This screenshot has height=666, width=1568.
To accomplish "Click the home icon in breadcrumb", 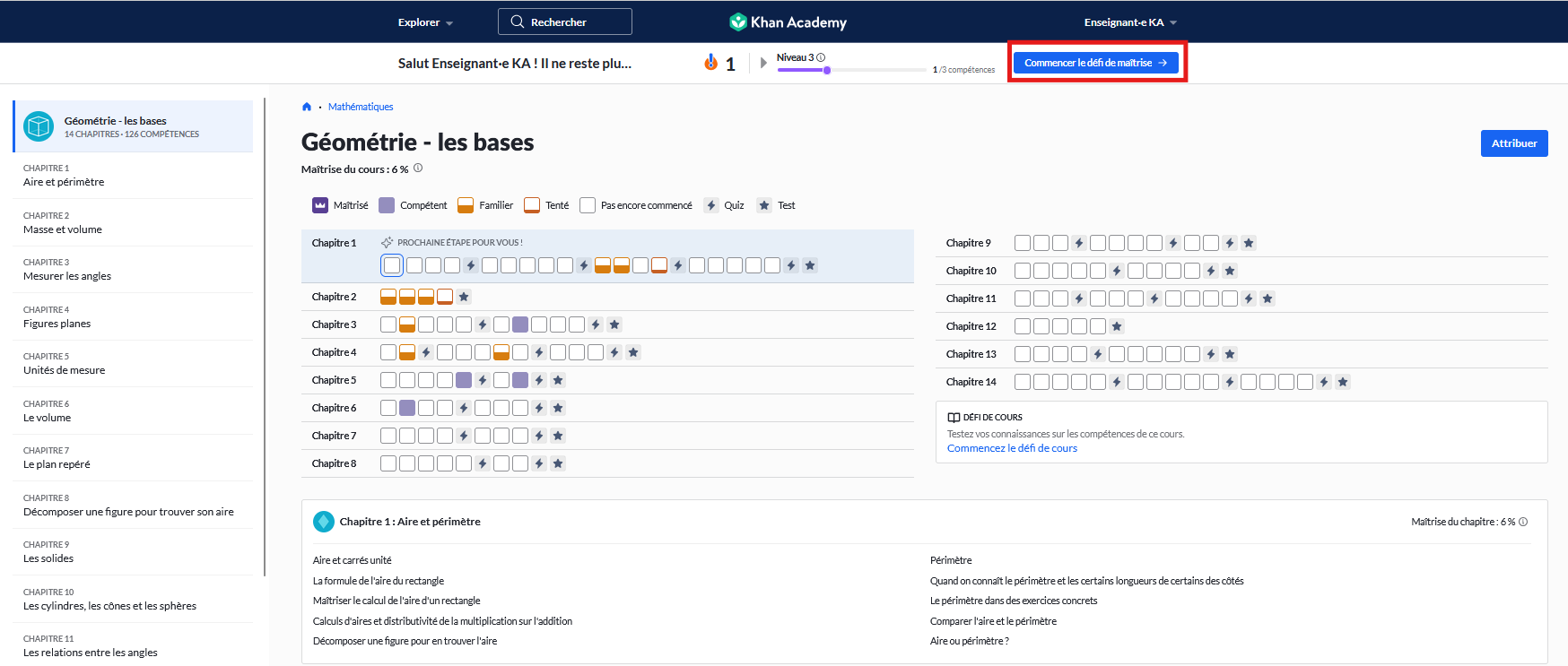I will [x=307, y=107].
